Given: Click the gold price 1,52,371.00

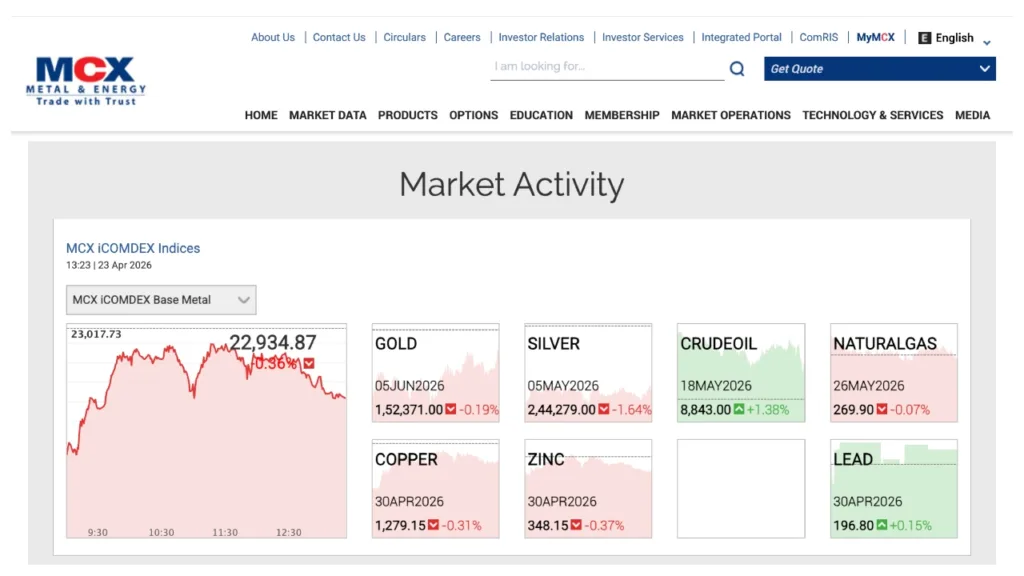Looking at the screenshot, I should (x=409, y=409).
